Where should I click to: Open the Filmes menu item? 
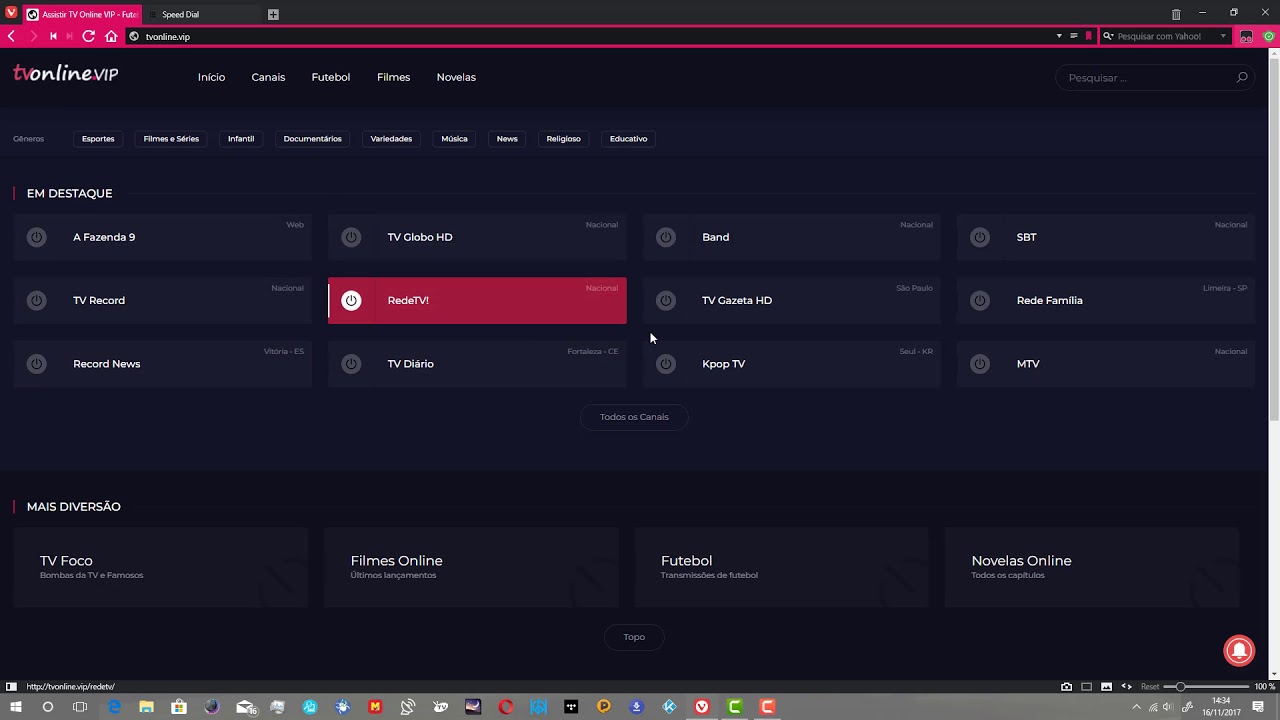(393, 77)
